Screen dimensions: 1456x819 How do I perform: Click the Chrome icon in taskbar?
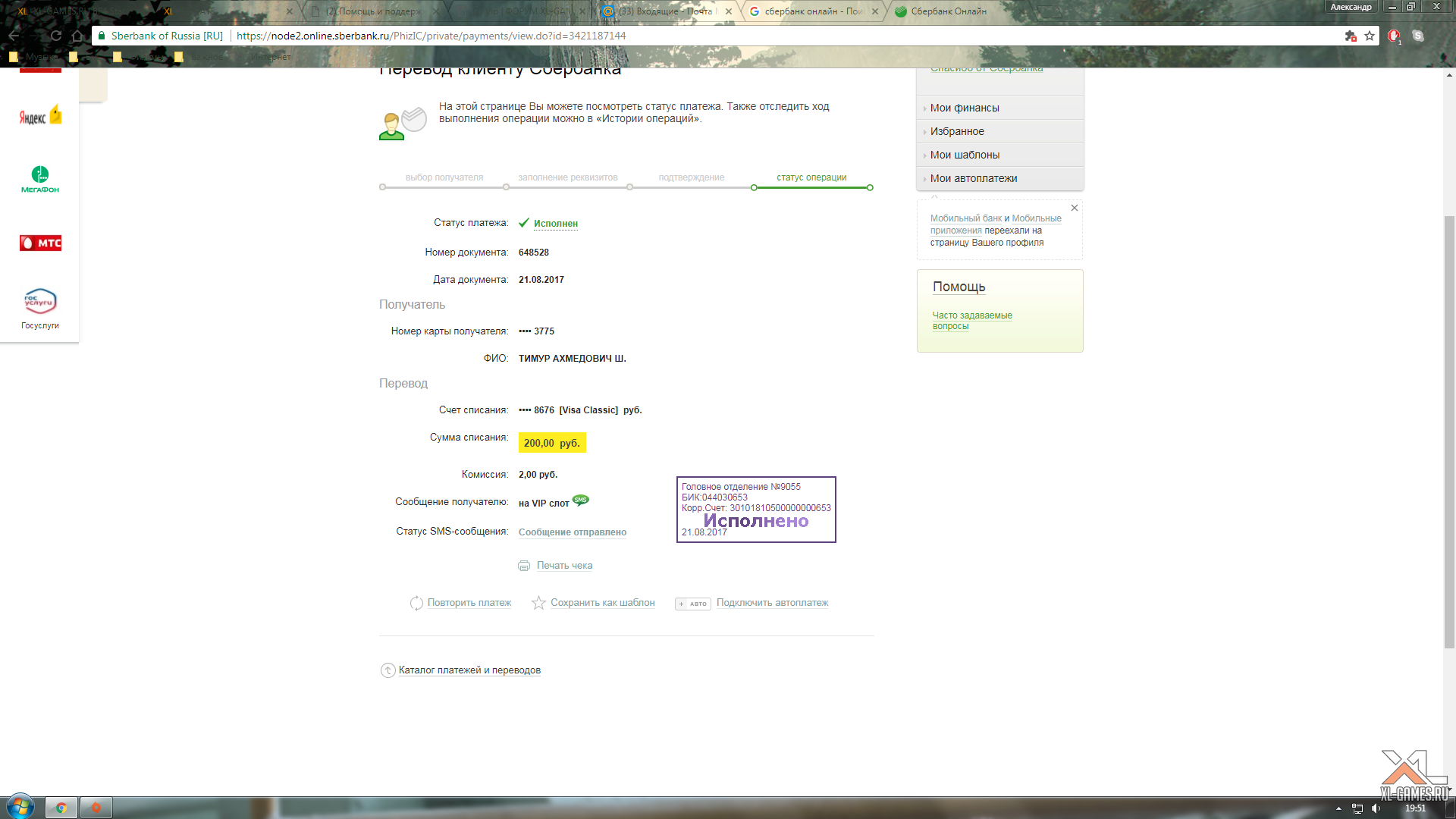[61, 808]
